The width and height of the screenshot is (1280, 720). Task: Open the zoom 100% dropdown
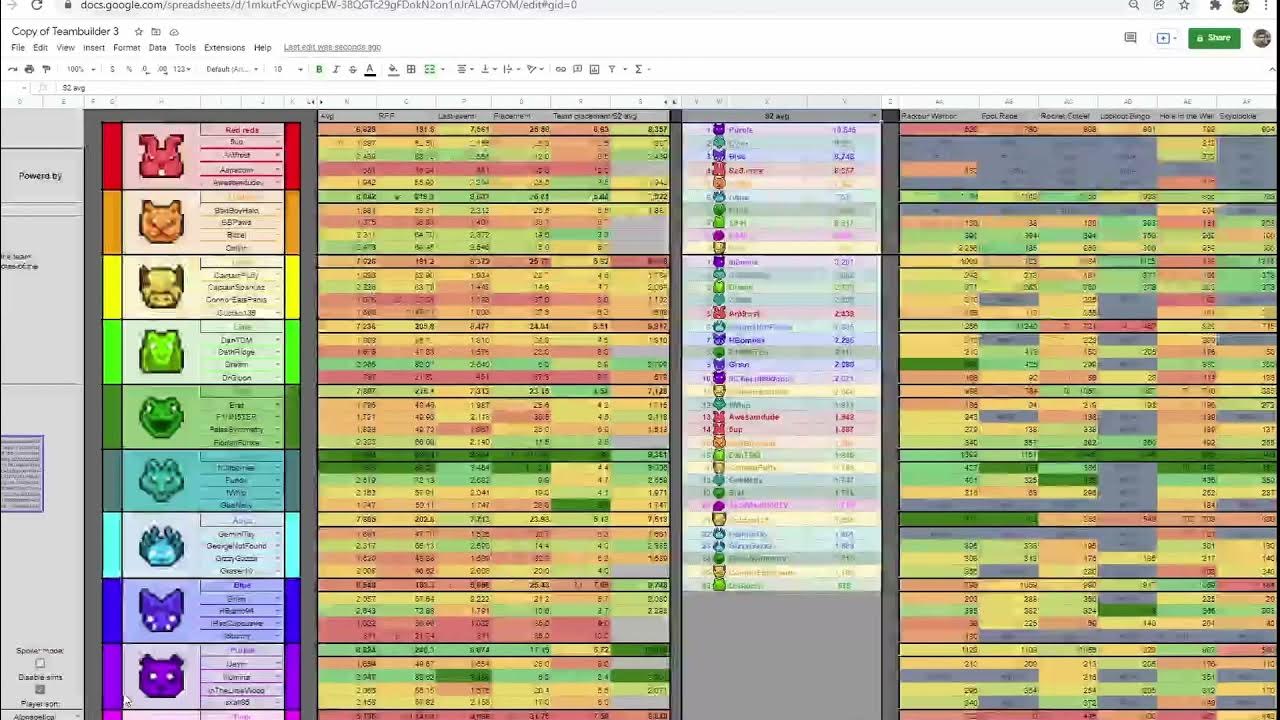pos(79,69)
